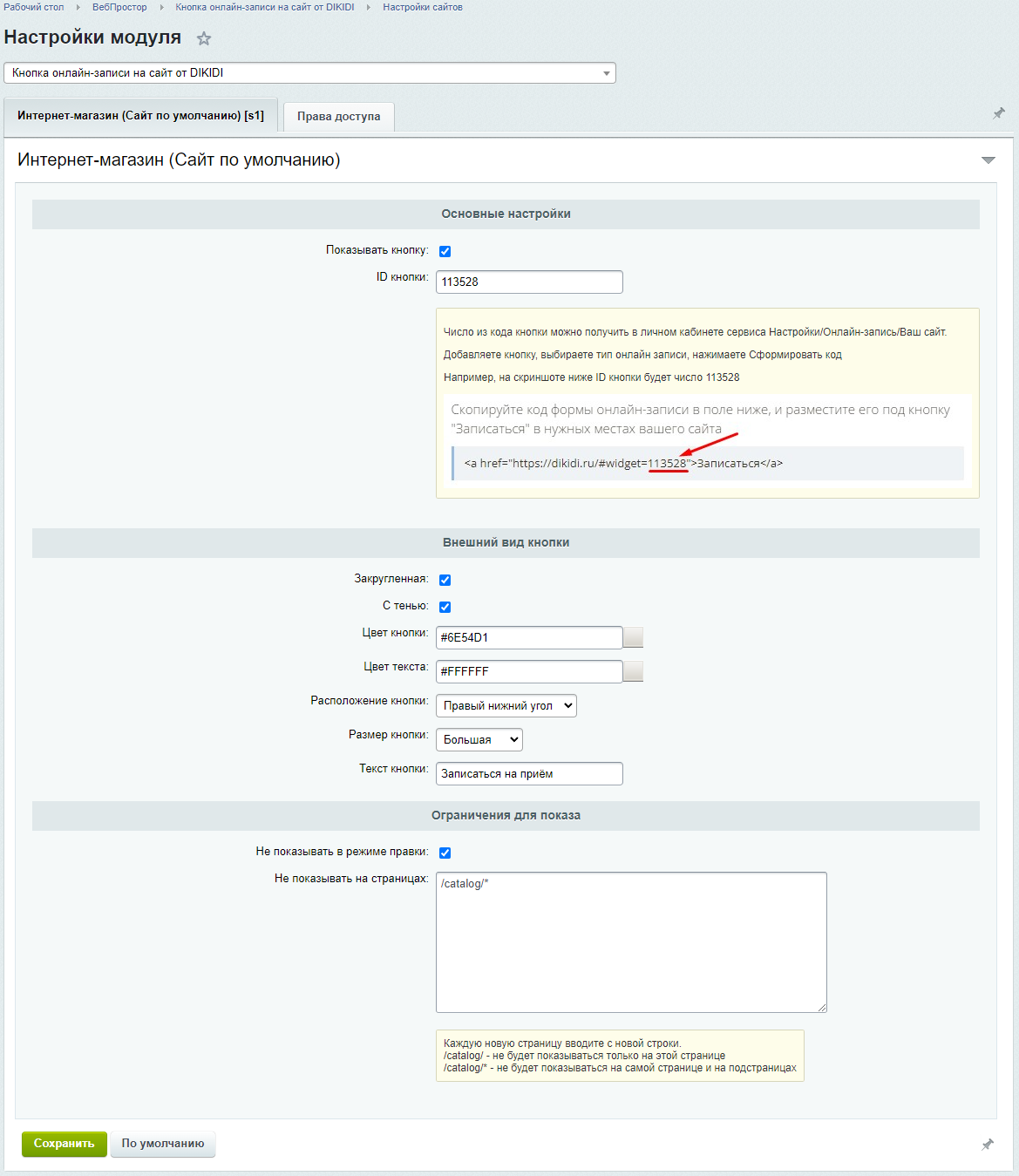1019x1176 pixels.
Task: Click the Не показывать на страницах textarea
Action: click(x=631, y=942)
